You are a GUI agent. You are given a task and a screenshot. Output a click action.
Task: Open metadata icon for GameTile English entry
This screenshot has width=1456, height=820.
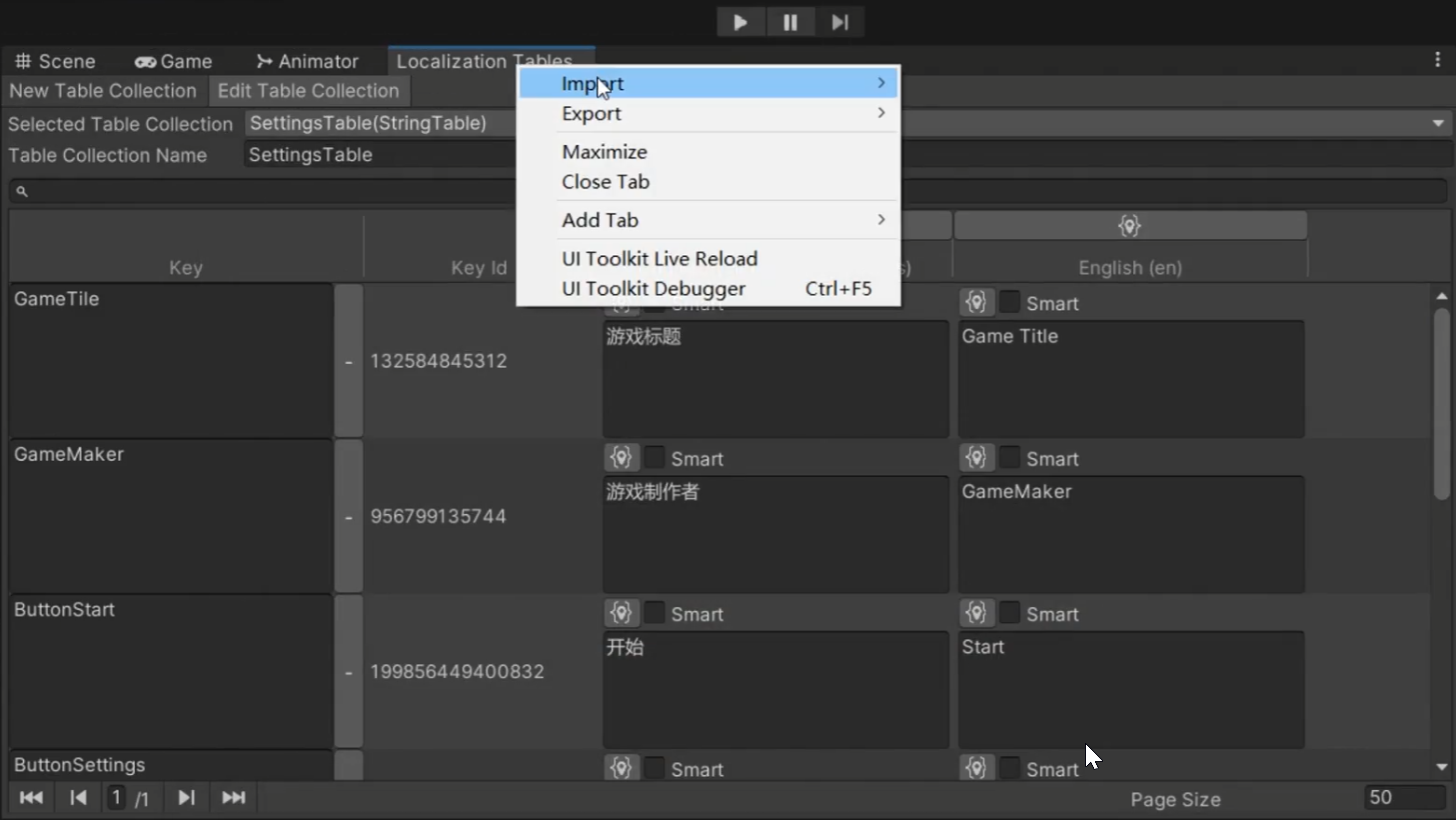click(x=976, y=302)
